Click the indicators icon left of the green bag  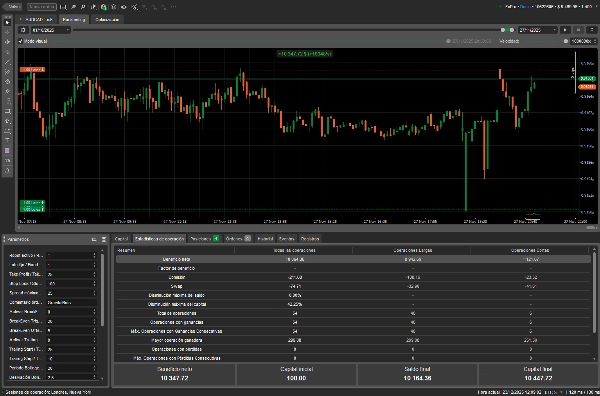[x=94, y=7]
